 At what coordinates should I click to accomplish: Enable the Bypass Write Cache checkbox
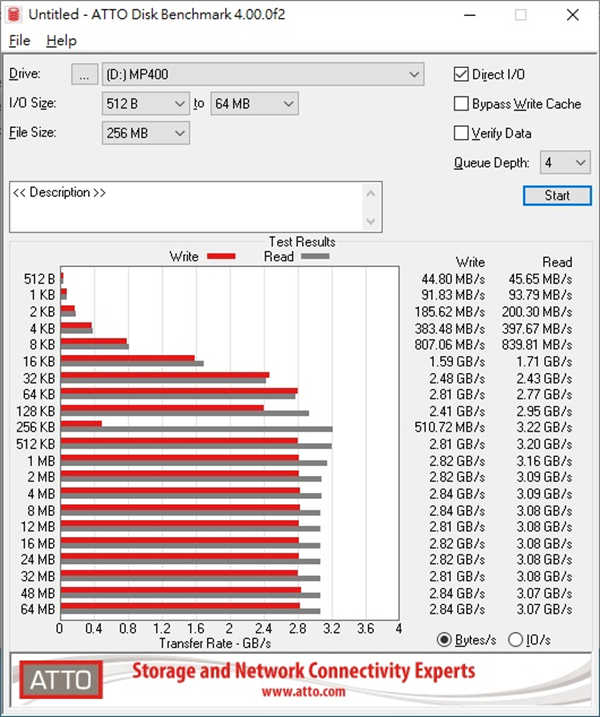click(461, 103)
